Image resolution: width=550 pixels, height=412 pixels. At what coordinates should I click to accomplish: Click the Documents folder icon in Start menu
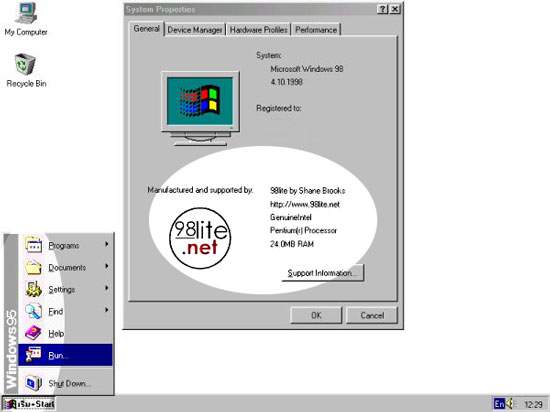click(34, 267)
